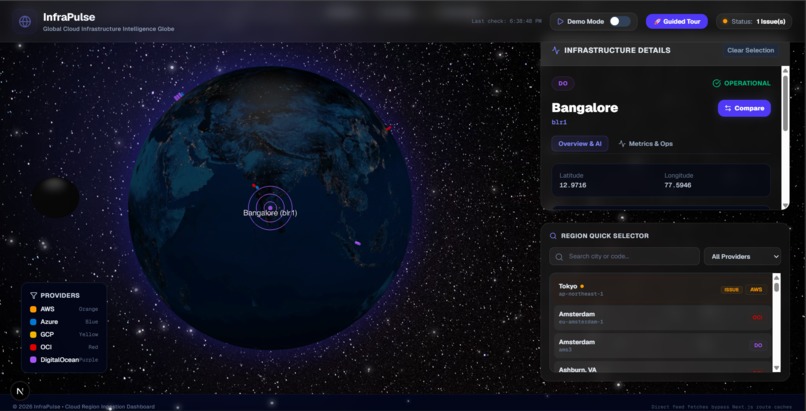Click the OCI red color swatch
Image resolution: width=806 pixels, height=411 pixels.
click(x=33, y=347)
